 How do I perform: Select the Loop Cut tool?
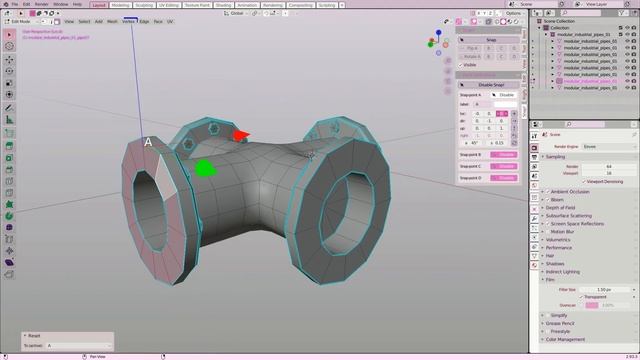(9, 181)
